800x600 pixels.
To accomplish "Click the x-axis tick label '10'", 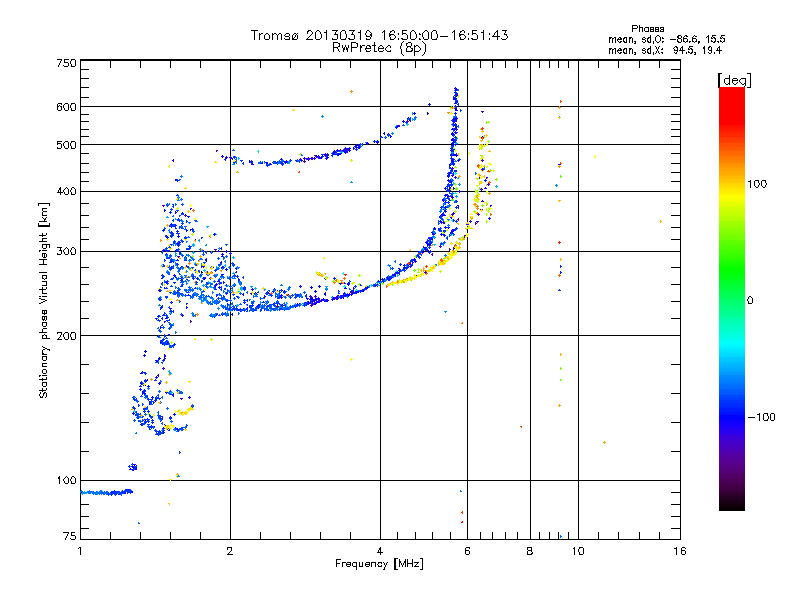I will (578, 551).
